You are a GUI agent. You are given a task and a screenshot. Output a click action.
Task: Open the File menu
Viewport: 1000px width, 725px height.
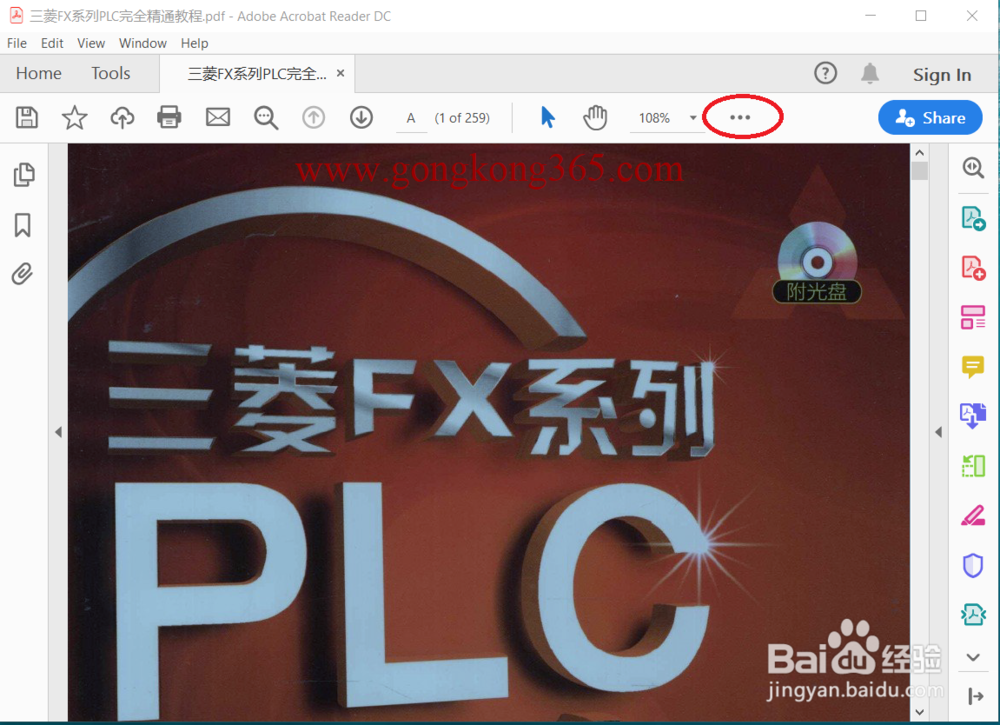pyautogui.click(x=17, y=43)
